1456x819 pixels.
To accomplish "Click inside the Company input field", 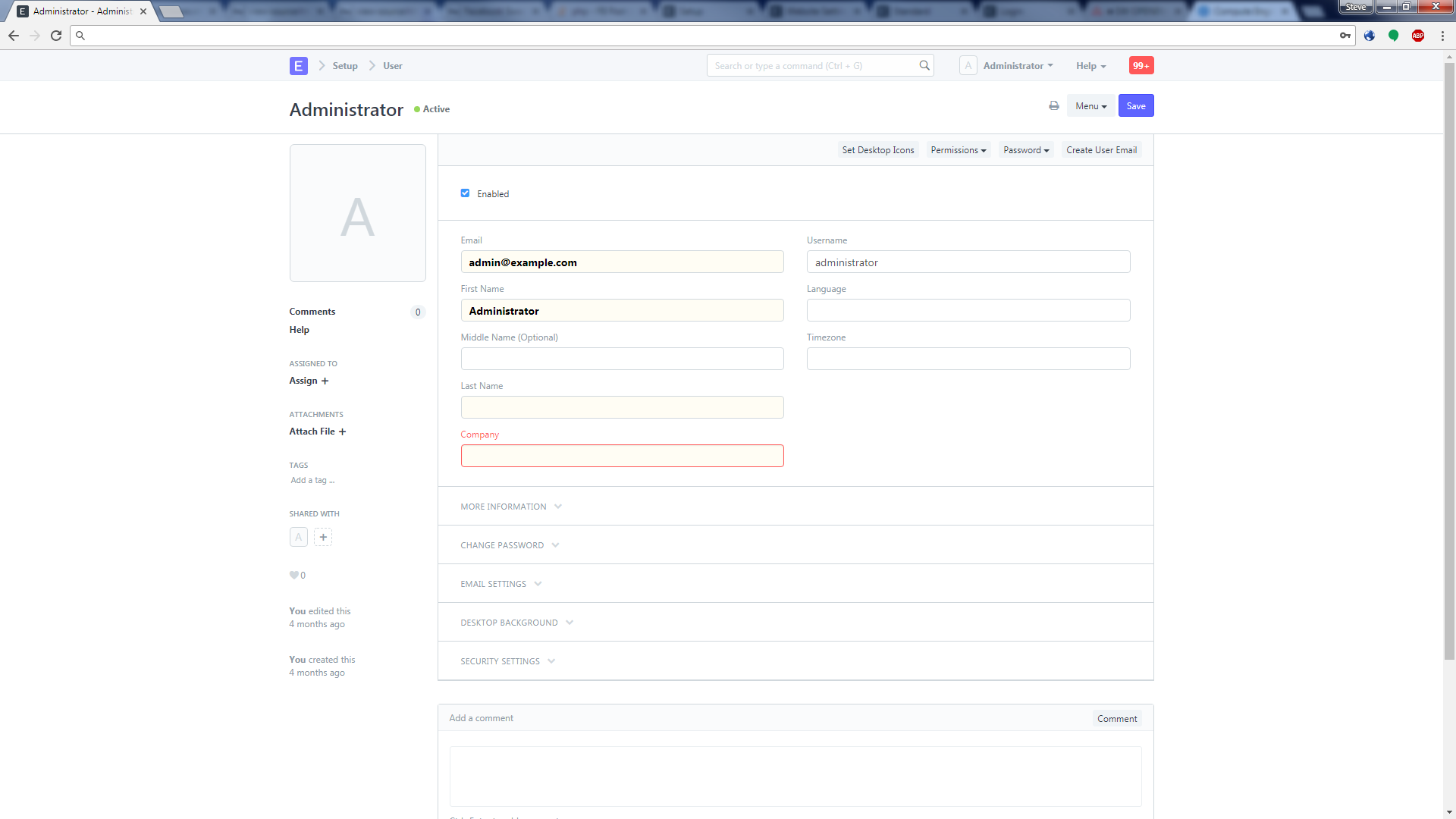I will pyautogui.click(x=622, y=455).
